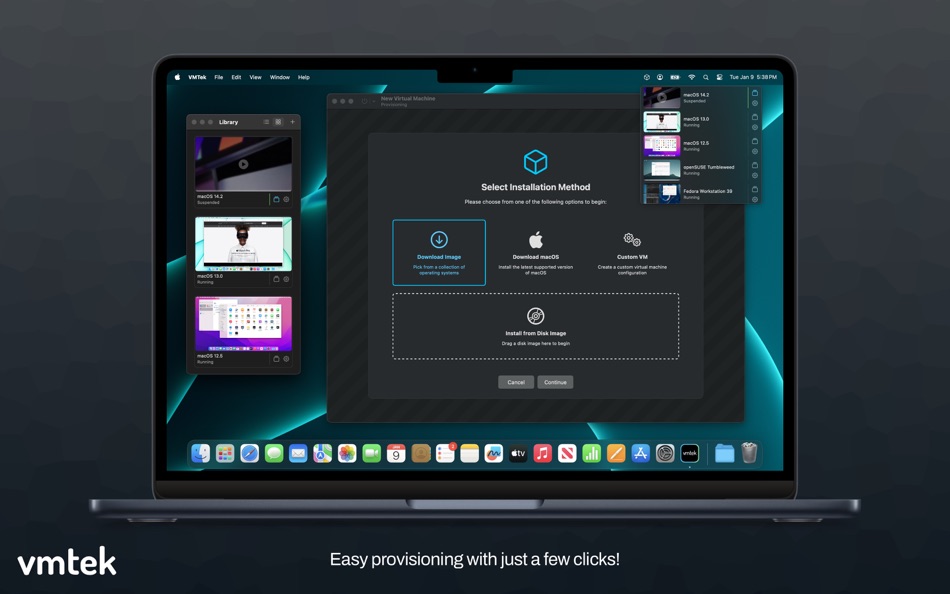
Task: Open Mail from the Dock
Action: coord(298,453)
